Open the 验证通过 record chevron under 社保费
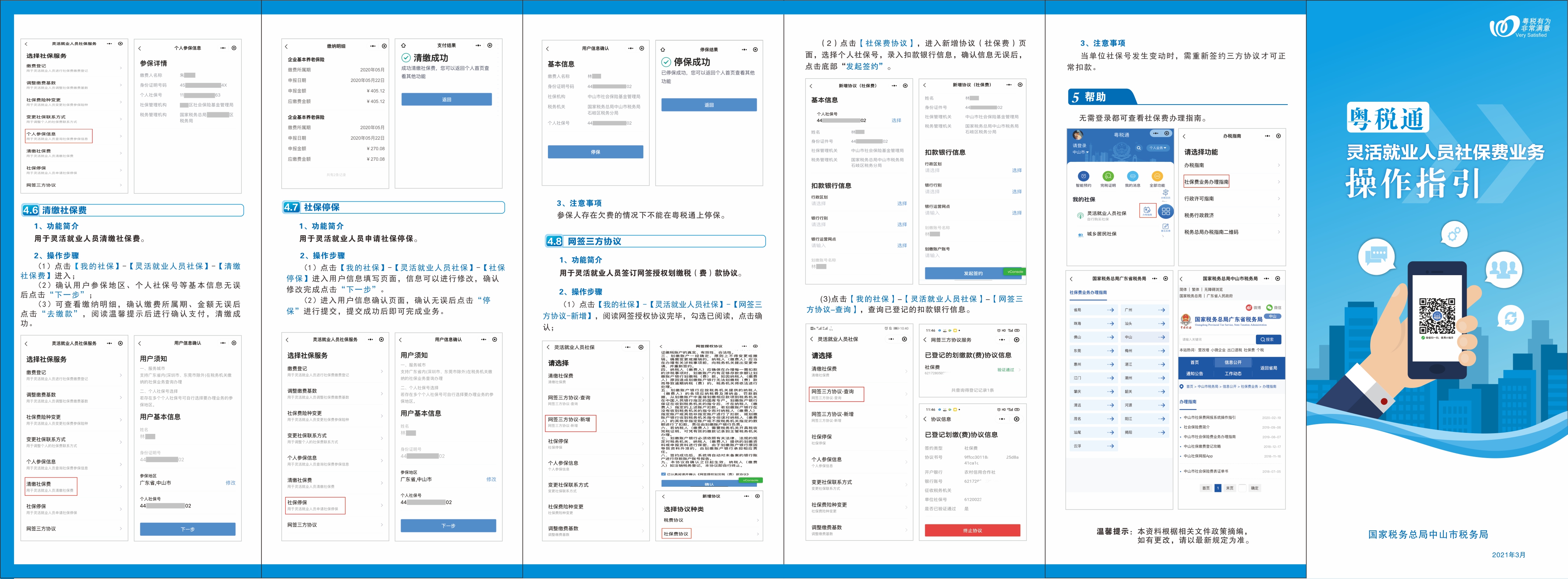 pos(1020,370)
